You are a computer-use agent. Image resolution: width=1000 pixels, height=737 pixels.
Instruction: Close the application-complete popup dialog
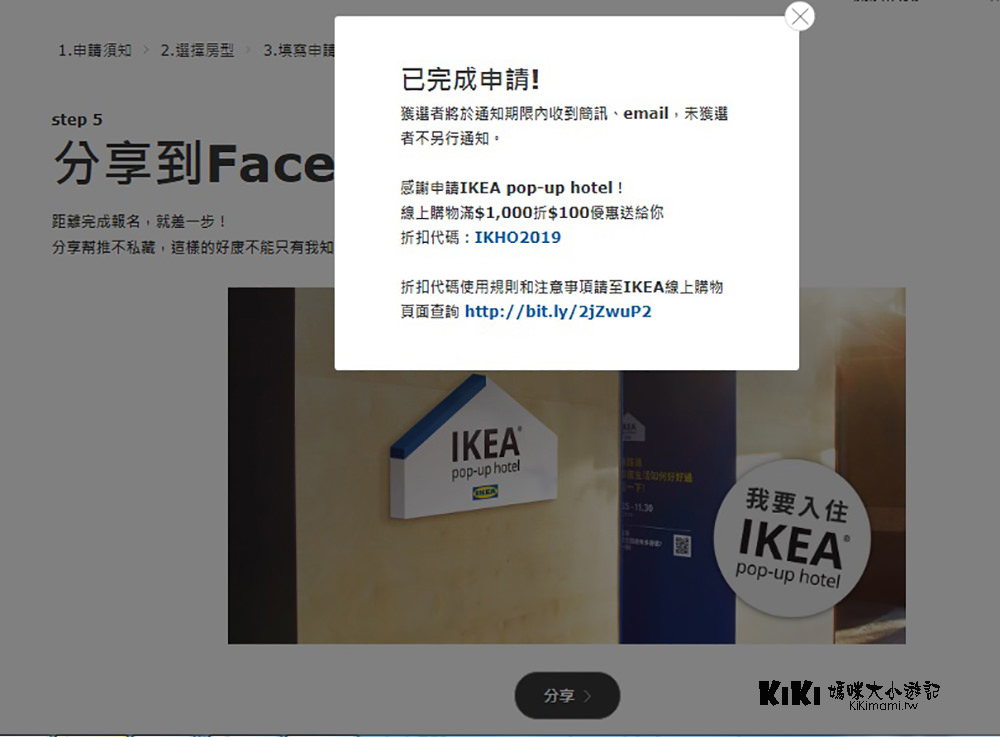pyautogui.click(x=800, y=17)
